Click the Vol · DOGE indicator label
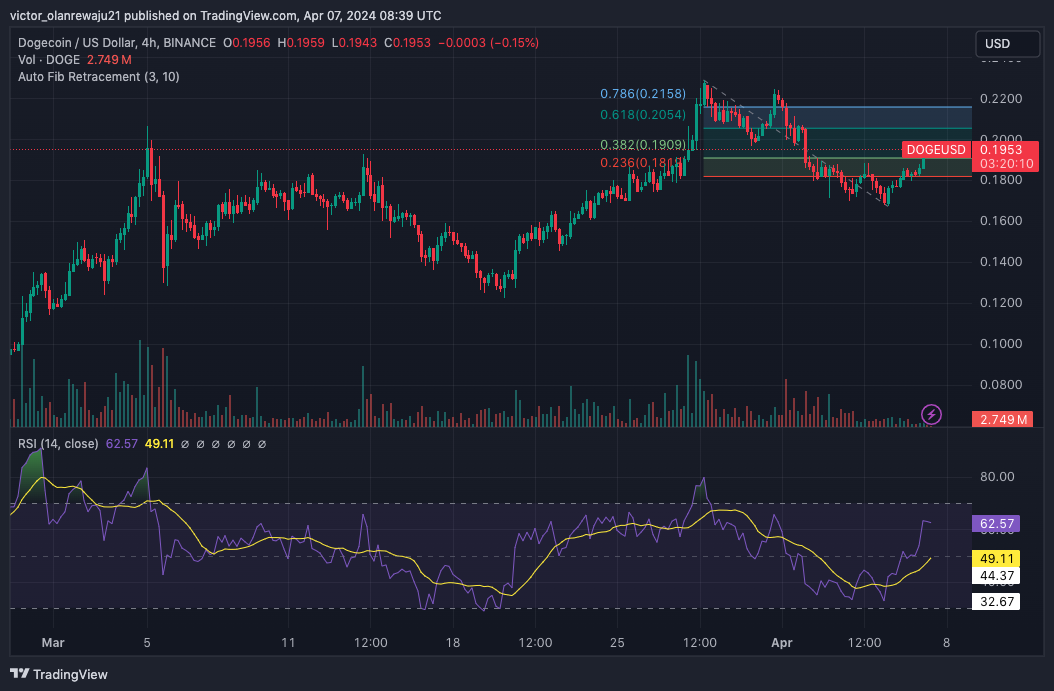 (49, 60)
